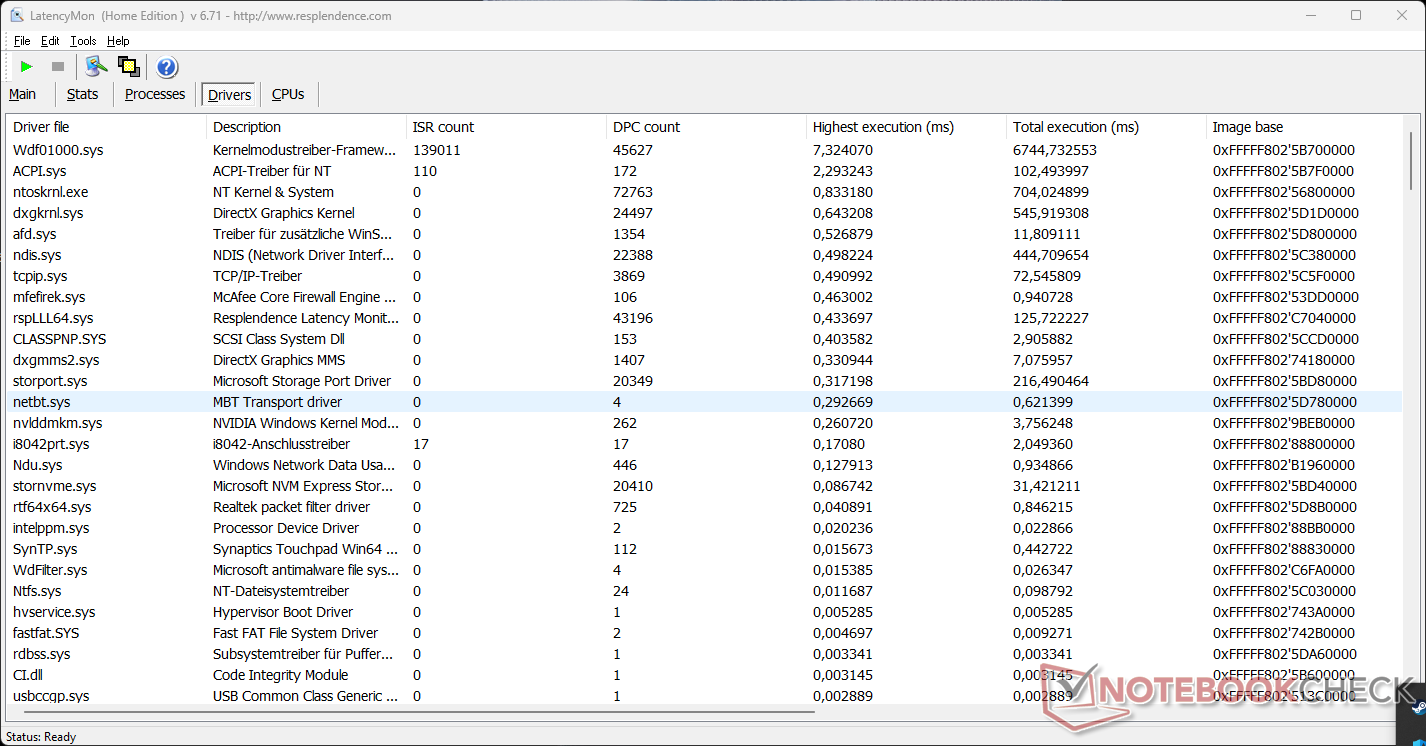Open help via the blue question mark

click(167, 67)
